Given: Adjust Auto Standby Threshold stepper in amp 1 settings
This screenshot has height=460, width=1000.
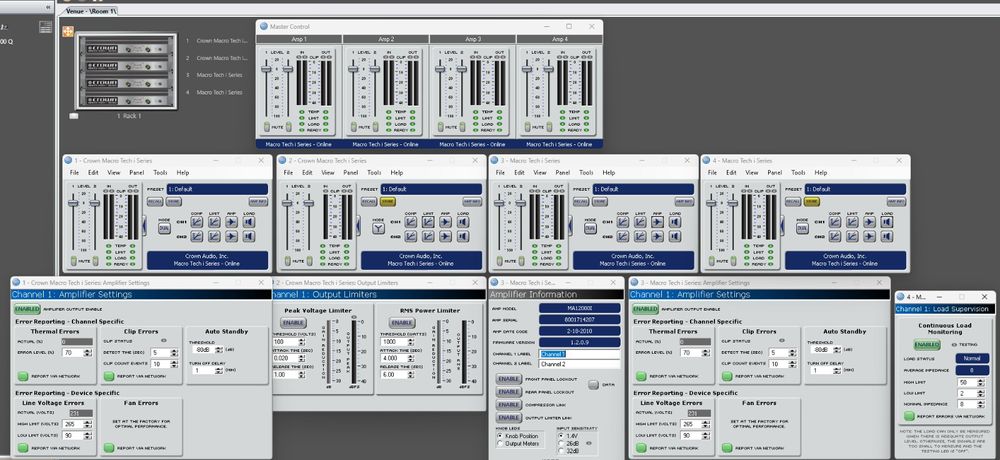Looking at the screenshot, I should coord(219,350).
